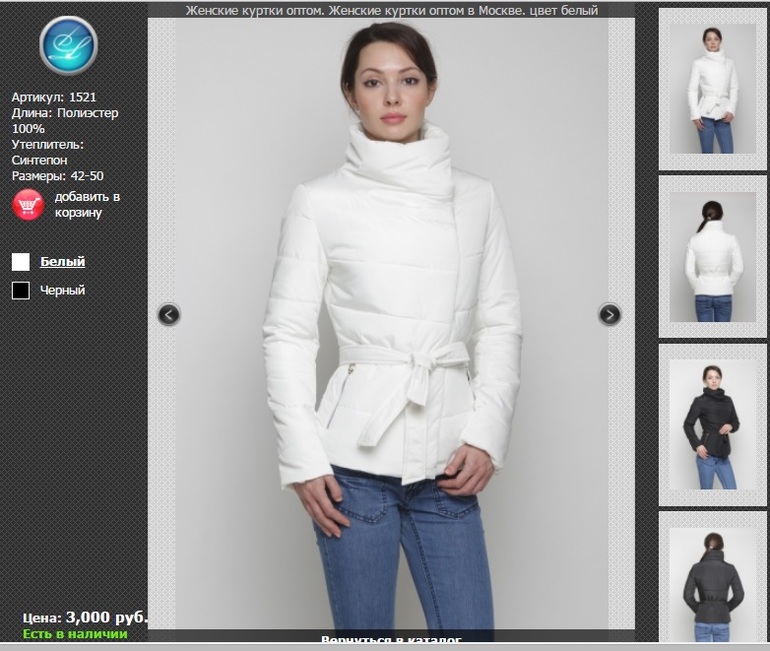
Task: Click the Размеры: 42-50 size text
Action: 57,175
